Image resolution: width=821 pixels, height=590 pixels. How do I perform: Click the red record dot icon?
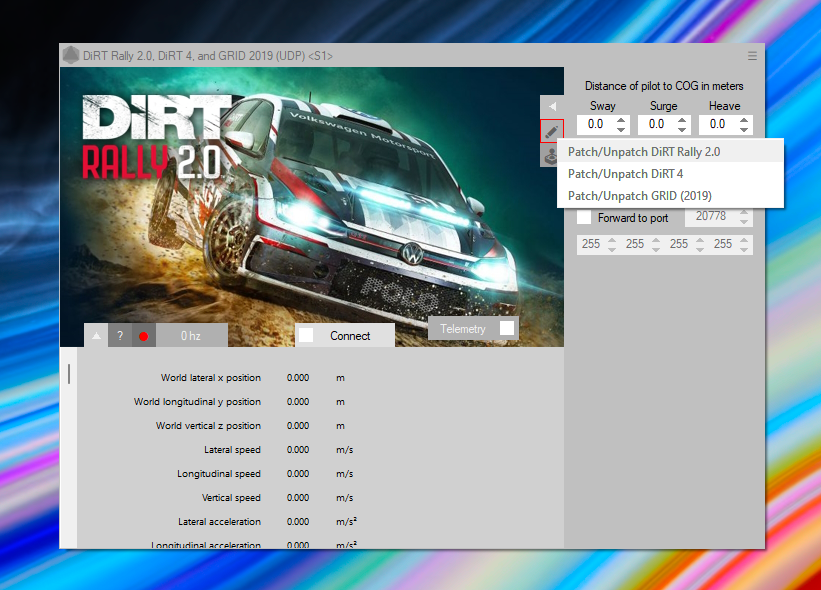(x=143, y=336)
